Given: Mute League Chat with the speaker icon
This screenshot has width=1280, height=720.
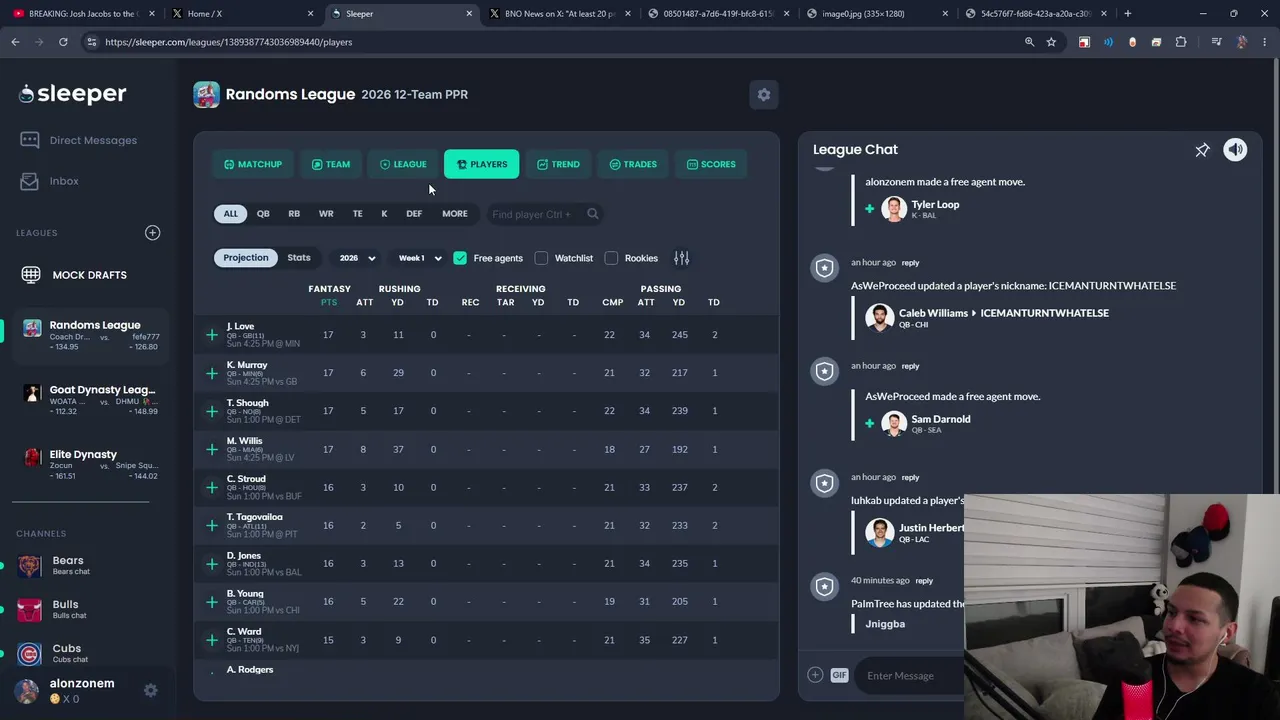Looking at the screenshot, I should [1235, 150].
